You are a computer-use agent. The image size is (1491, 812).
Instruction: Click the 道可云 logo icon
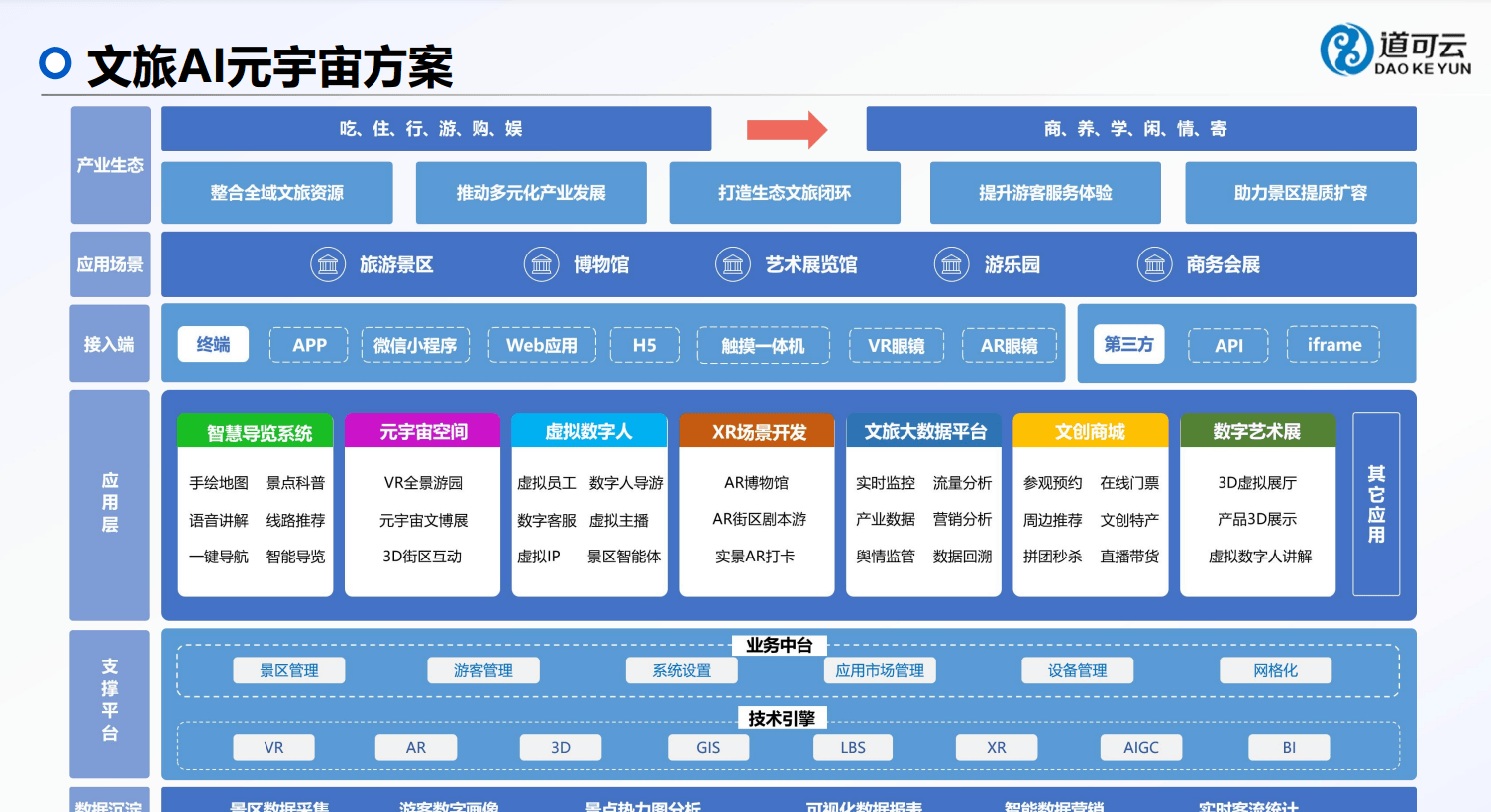[x=1346, y=50]
